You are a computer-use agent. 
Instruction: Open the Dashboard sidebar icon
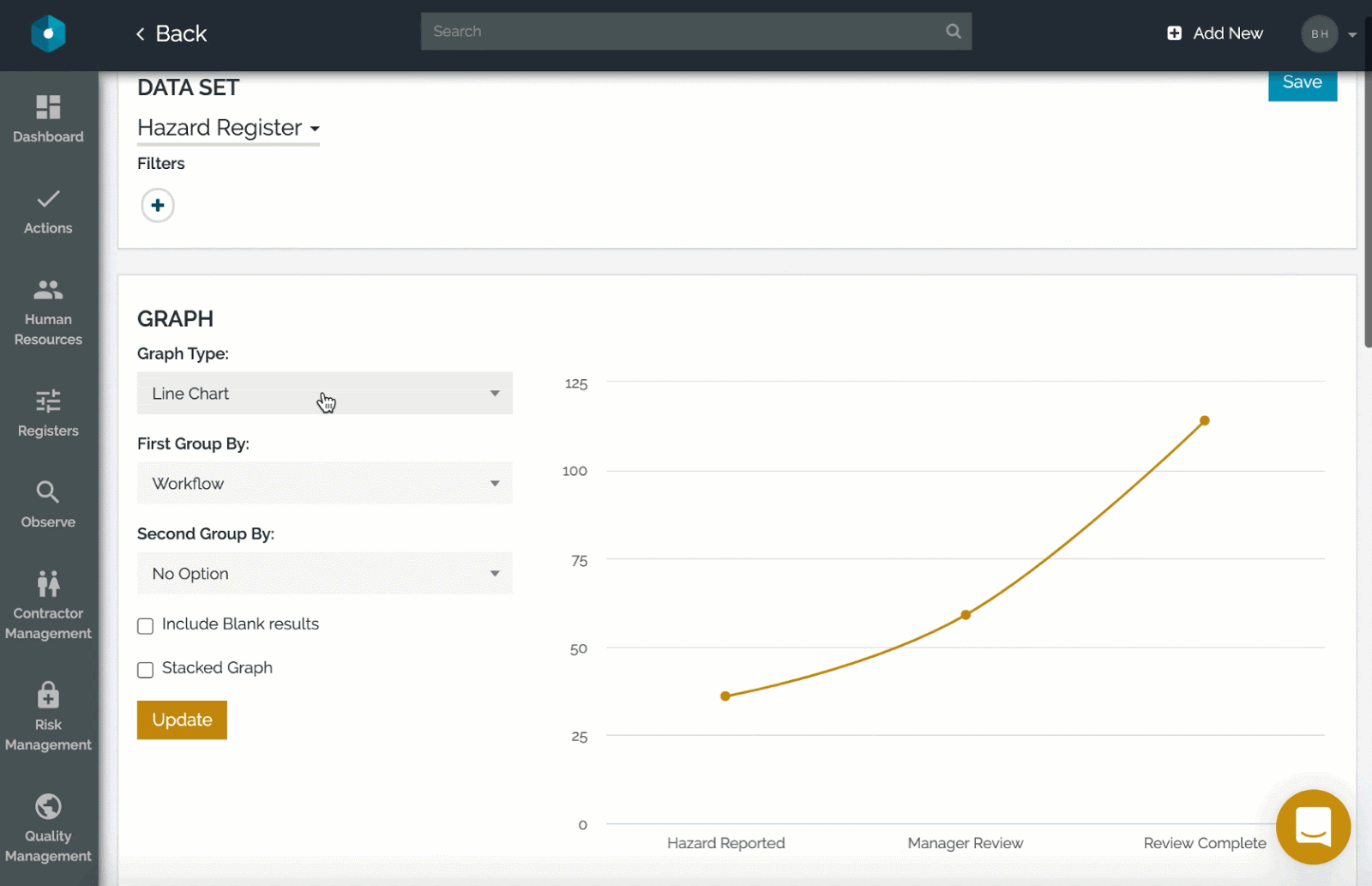[x=48, y=108]
